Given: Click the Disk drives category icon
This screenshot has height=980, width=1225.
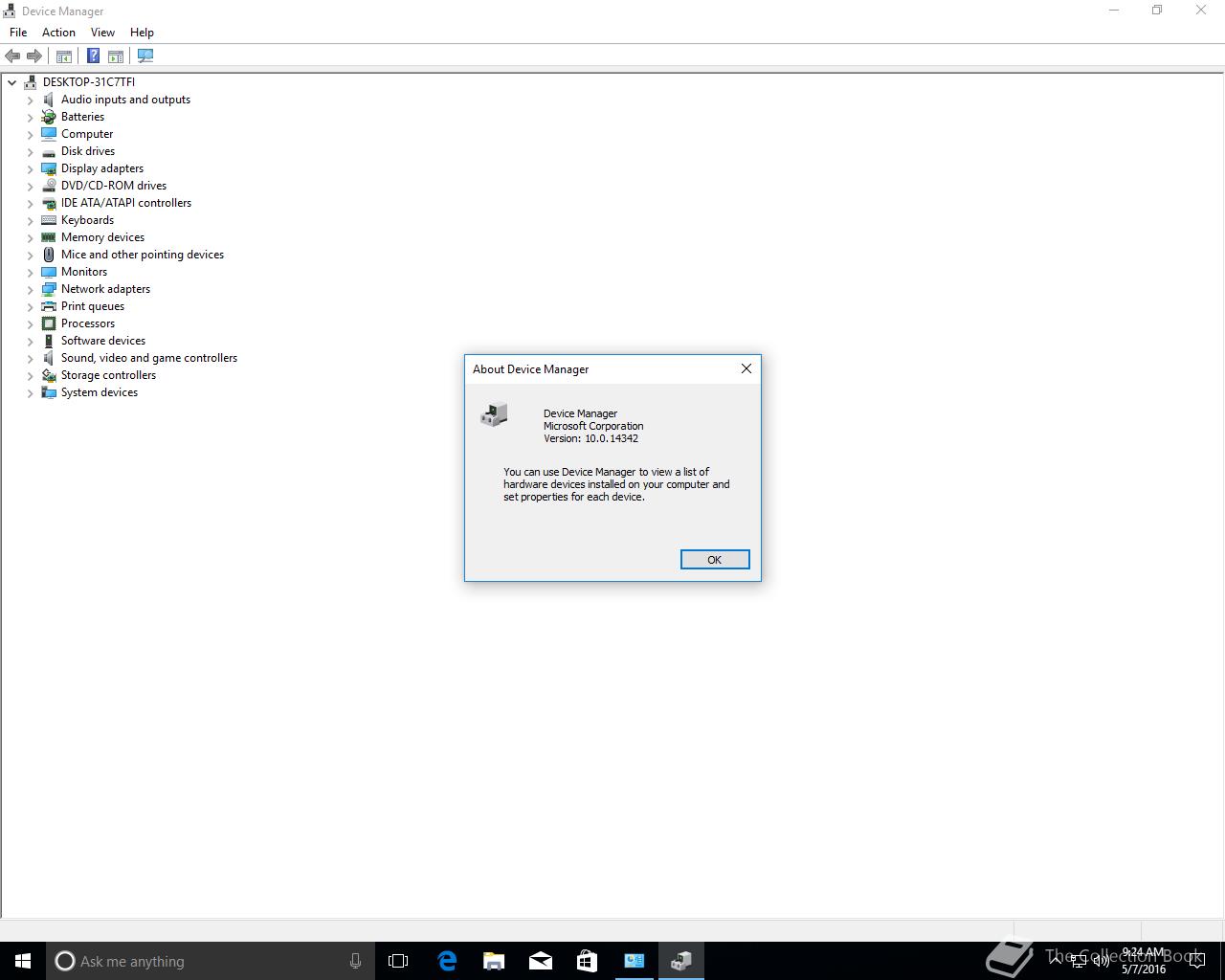Looking at the screenshot, I should tap(49, 151).
